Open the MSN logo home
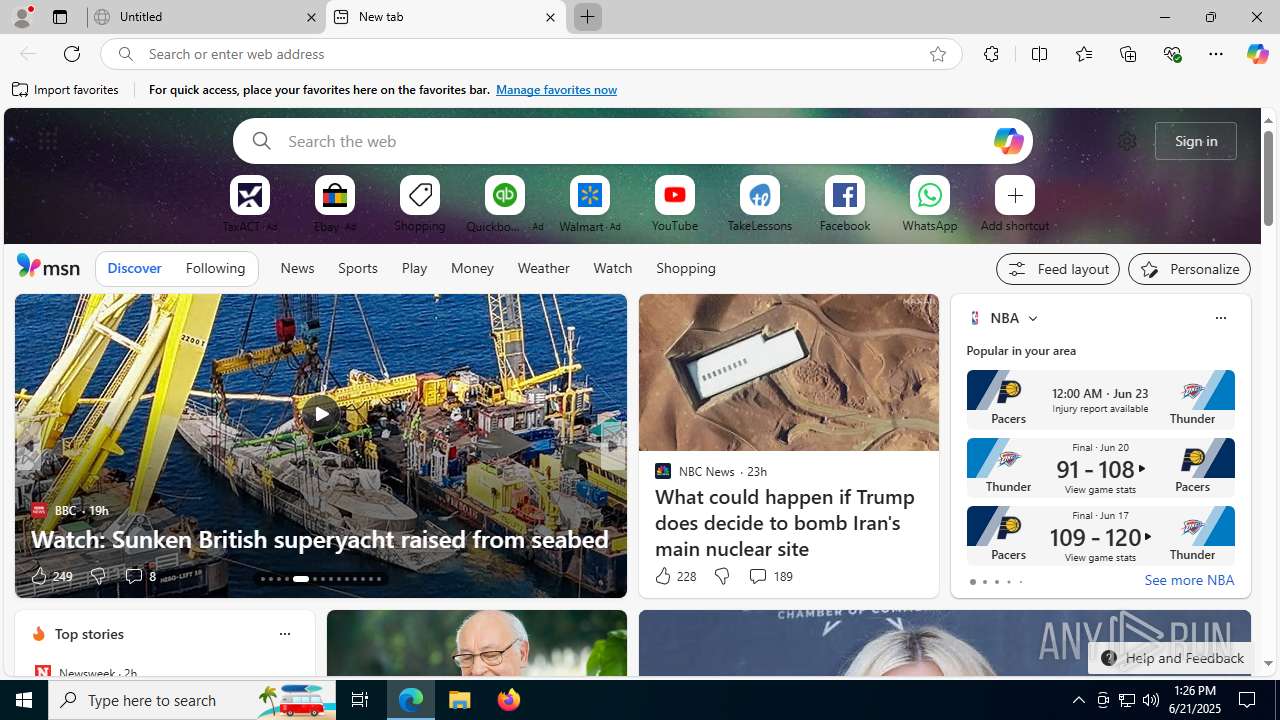Viewport: 1280px width, 720px height. click(48, 267)
